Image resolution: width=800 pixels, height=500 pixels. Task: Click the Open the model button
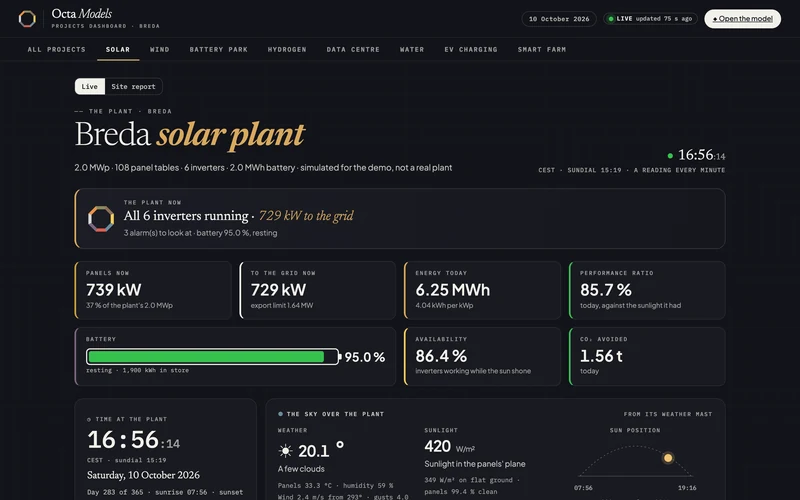[x=742, y=19]
